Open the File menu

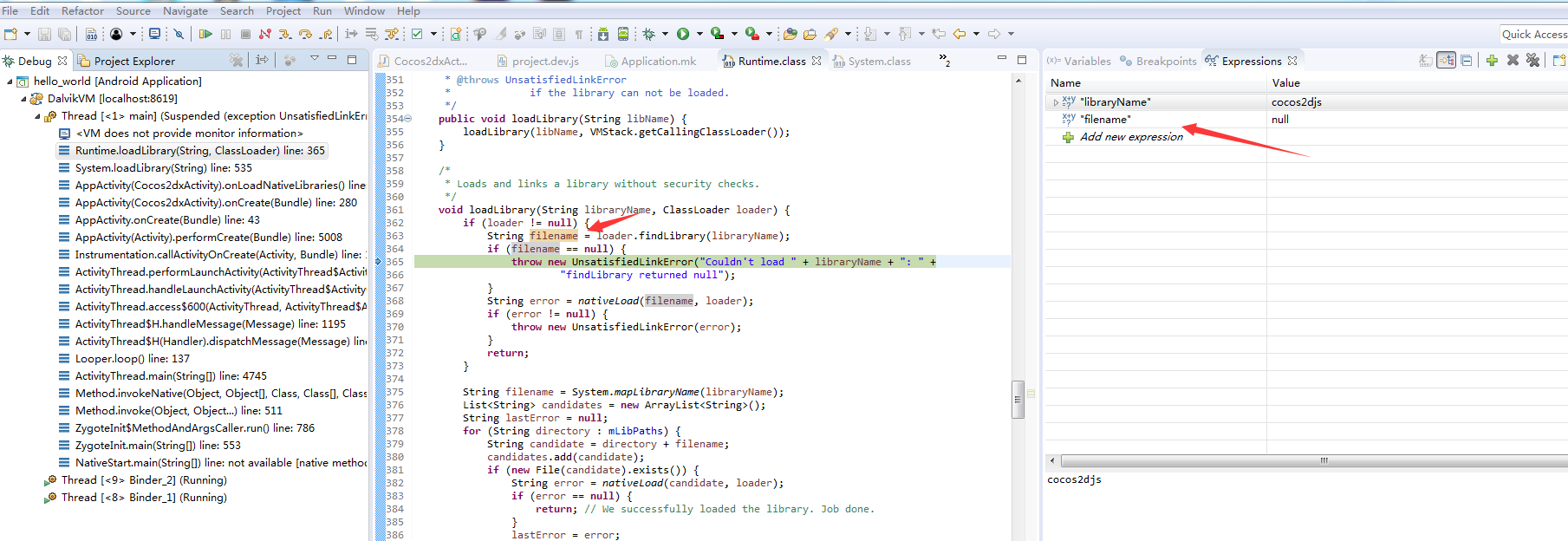[x=10, y=10]
